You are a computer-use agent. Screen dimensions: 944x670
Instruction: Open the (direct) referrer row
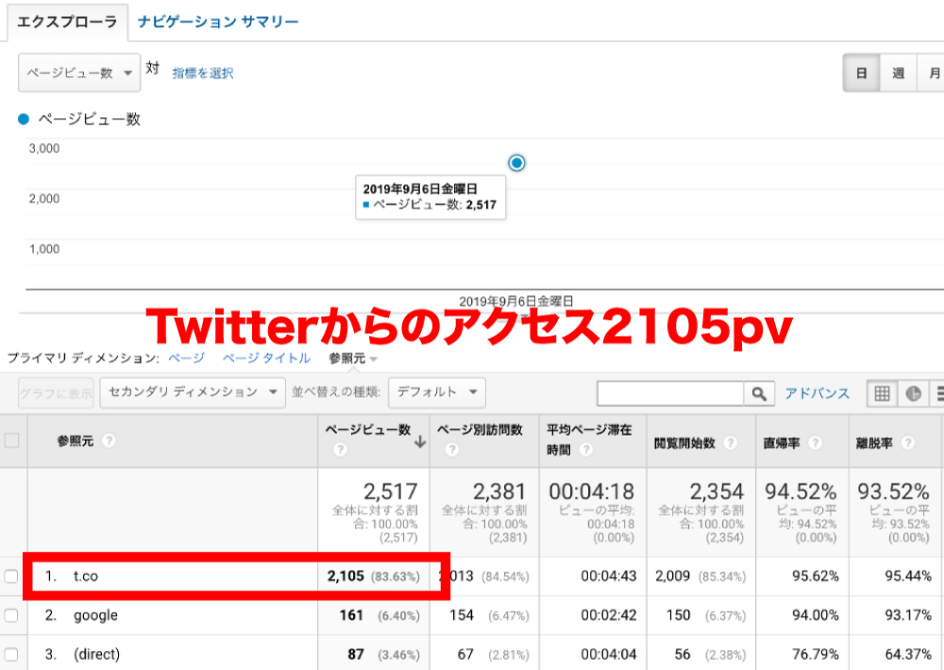click(x=97, y=654)
